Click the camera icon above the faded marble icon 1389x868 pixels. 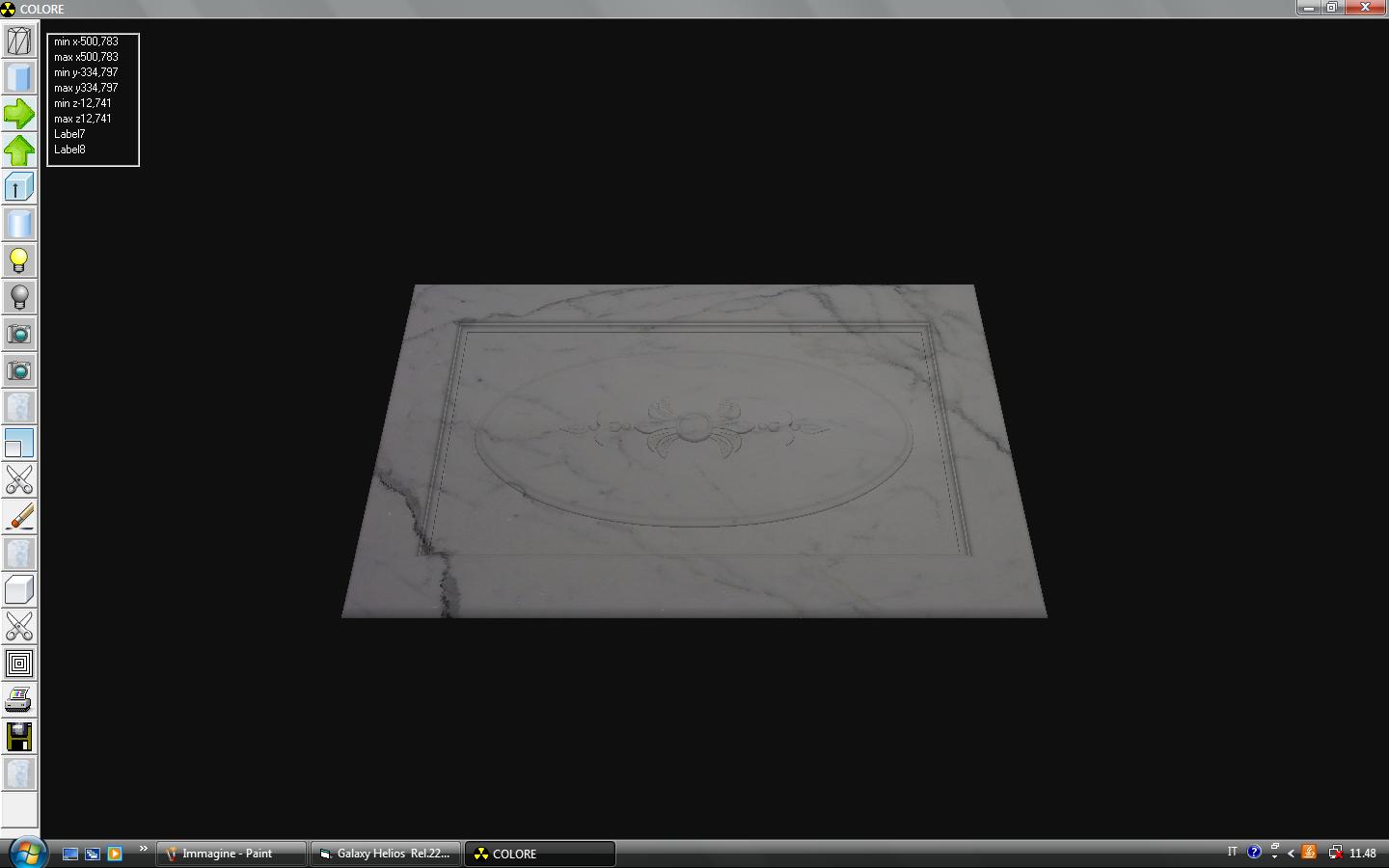(19, 370)
